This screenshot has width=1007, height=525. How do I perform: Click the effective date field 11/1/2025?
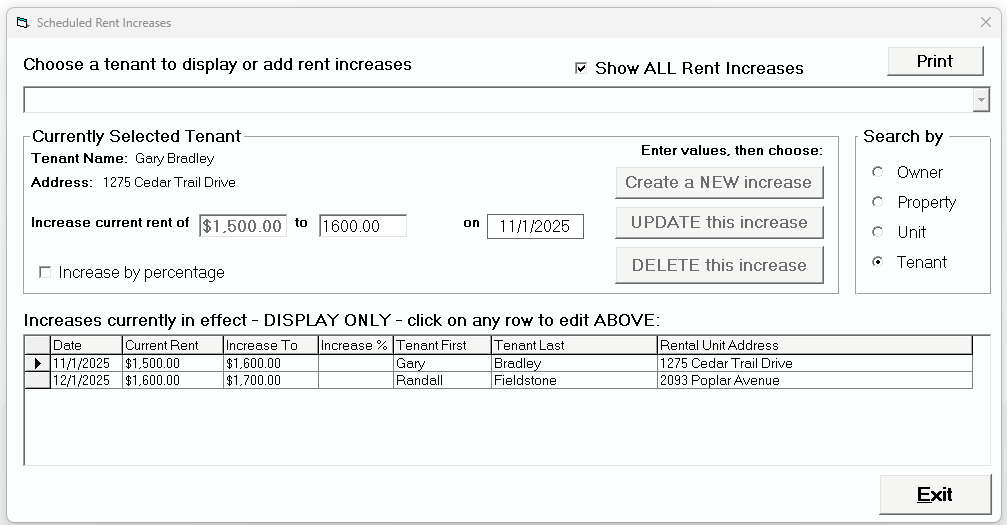click(535, 226)
